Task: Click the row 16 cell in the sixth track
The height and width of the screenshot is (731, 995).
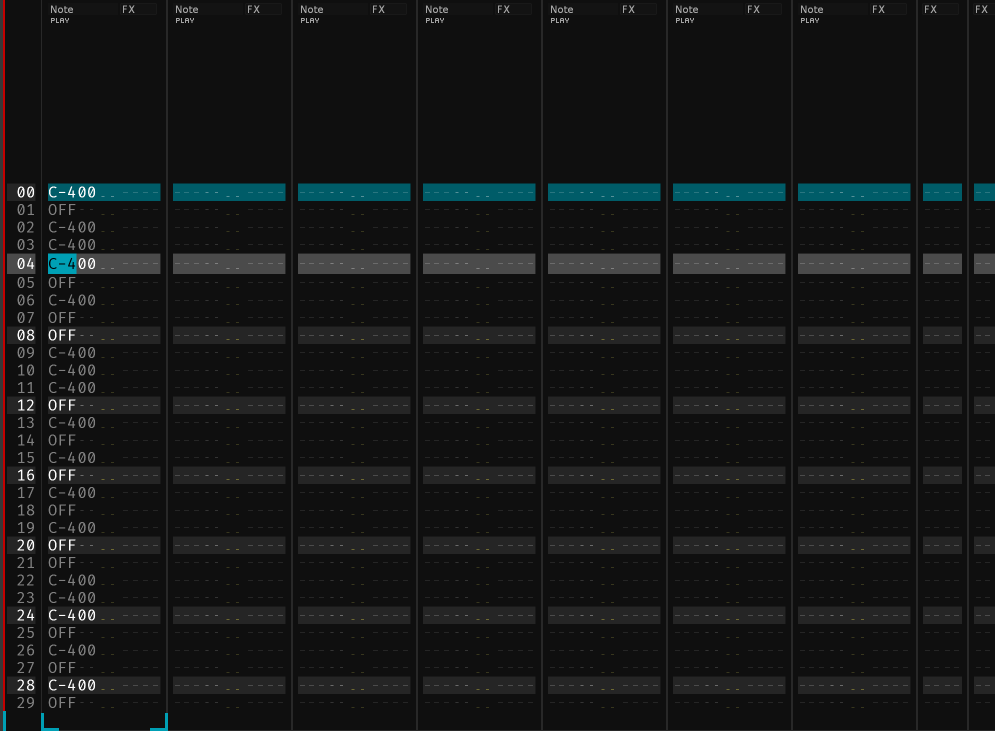Action: point(729,476)
